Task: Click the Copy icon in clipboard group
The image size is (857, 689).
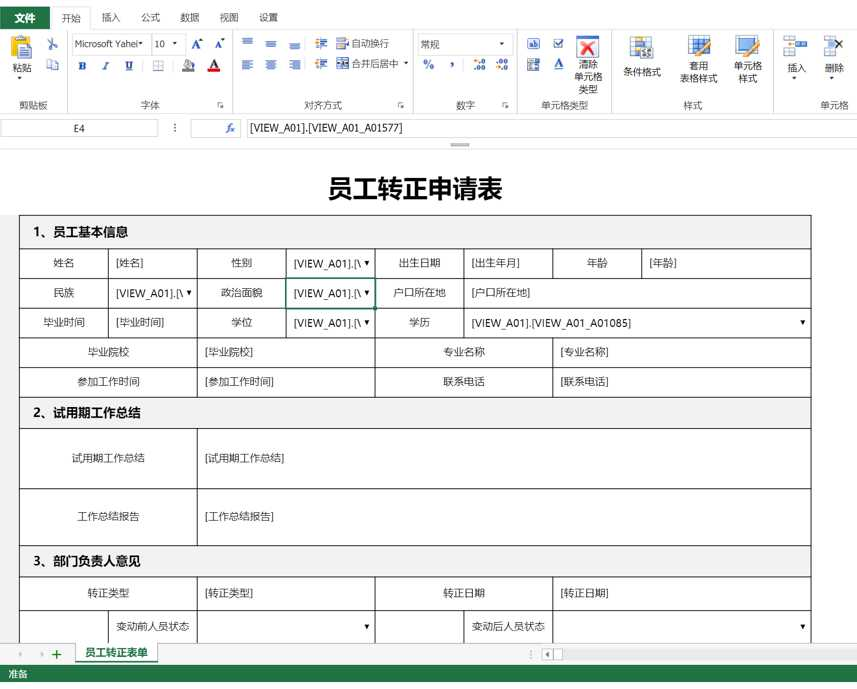Action: [x=52, y=65]
